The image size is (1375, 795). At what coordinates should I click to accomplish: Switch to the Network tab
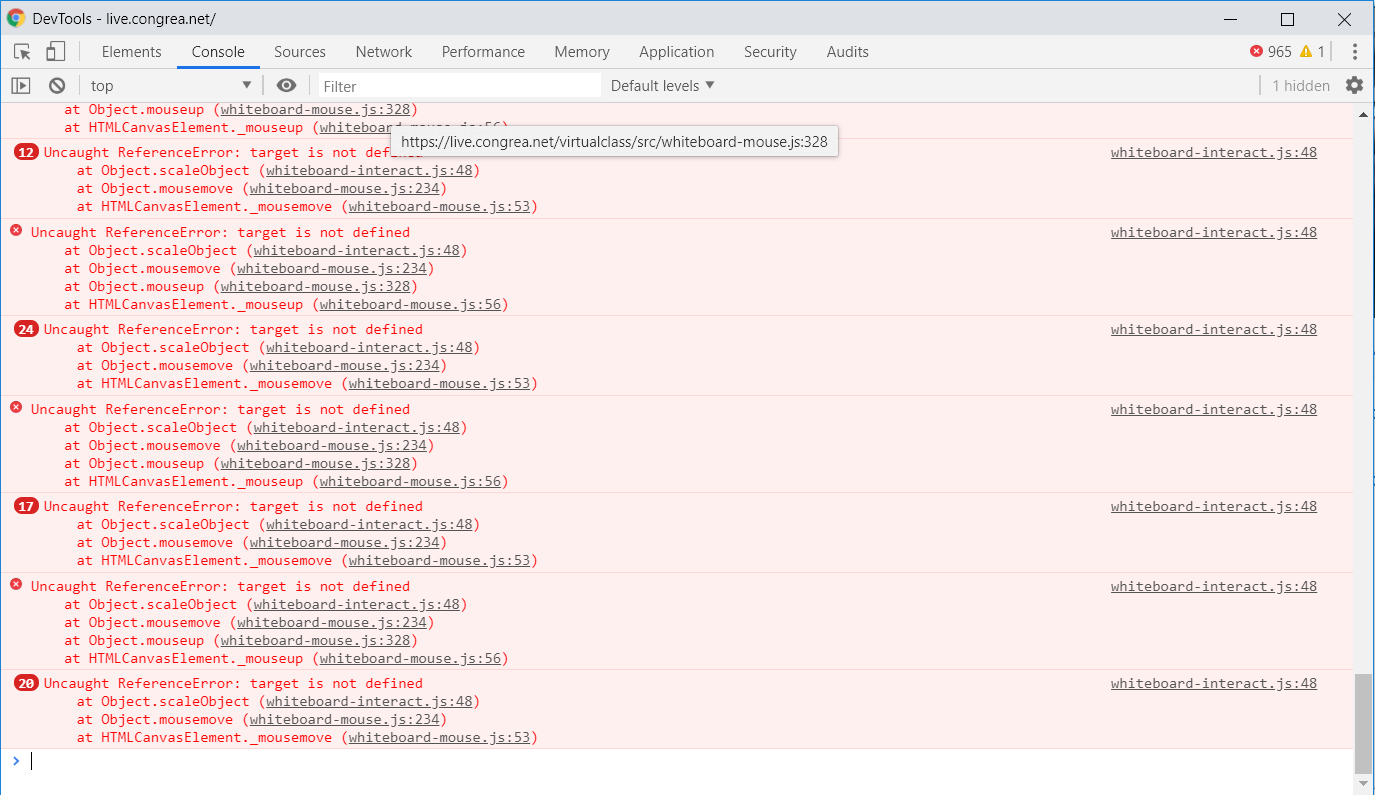(x=383, y=51)
